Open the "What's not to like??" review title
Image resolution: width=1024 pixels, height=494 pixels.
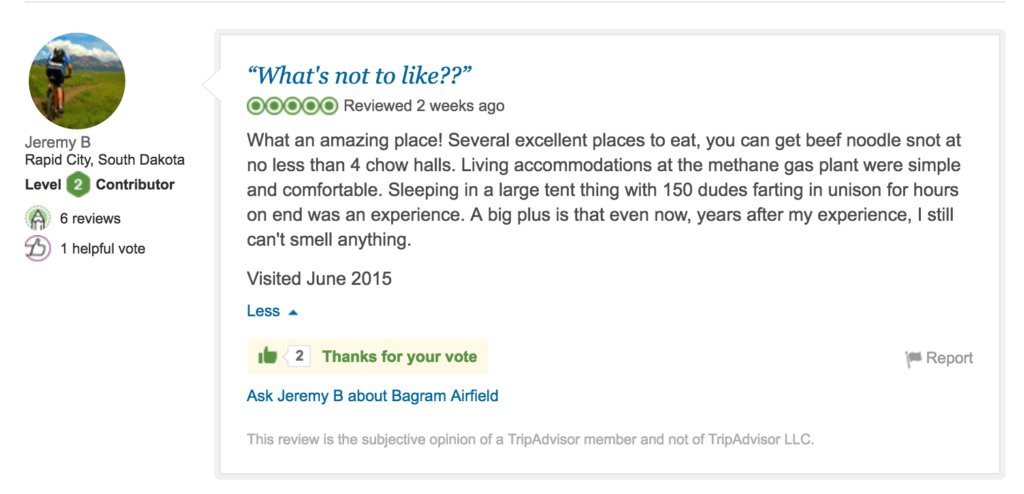pos(359,75)
